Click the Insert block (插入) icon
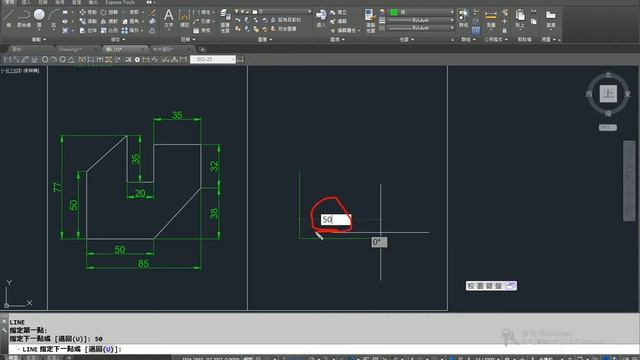 (x=321, y=18)
